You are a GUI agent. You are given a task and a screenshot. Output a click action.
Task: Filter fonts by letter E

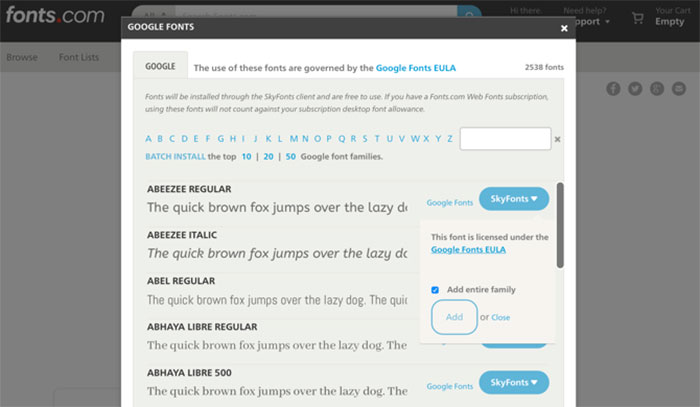(x=196, y=139)
